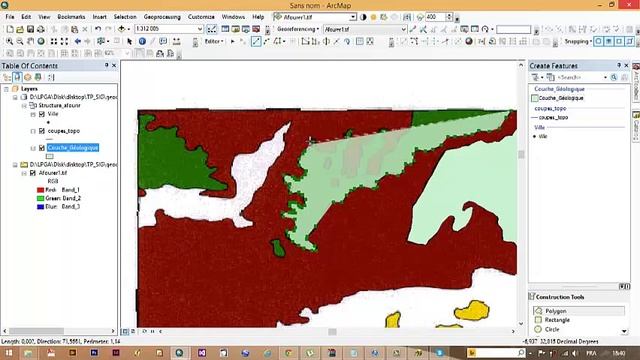Image resolution: width=640 pixels, height=360 pixels.
Task: Go back to previous extent
Action: (x=78, y=42)
